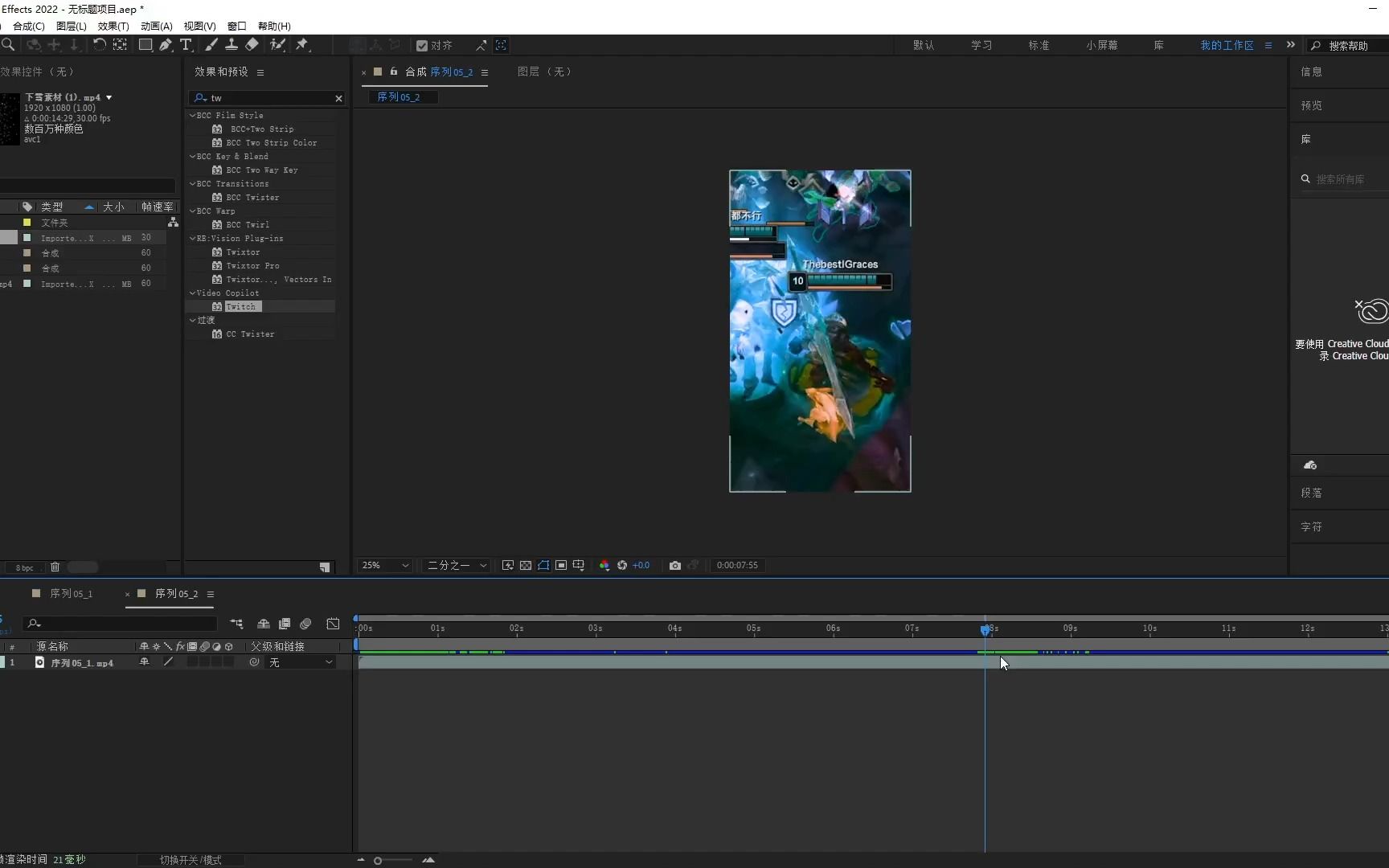Viewport: 1389px width, 868px height.
Task: Click the 切换开关/模式 button
Action: coord(191,860)
